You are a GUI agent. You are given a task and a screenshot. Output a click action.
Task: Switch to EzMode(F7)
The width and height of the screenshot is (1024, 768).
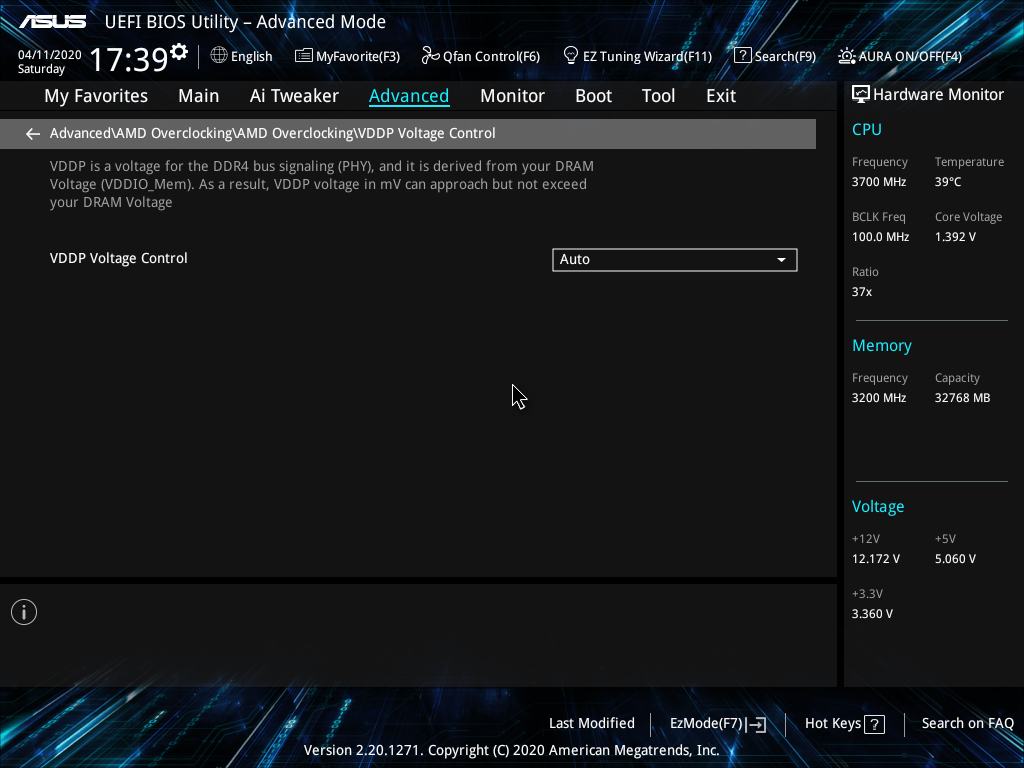718,724
